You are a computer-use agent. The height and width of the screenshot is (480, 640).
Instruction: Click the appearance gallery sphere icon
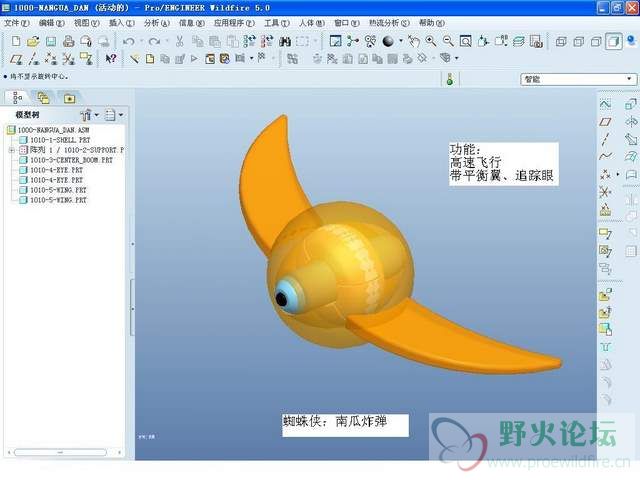388,41
